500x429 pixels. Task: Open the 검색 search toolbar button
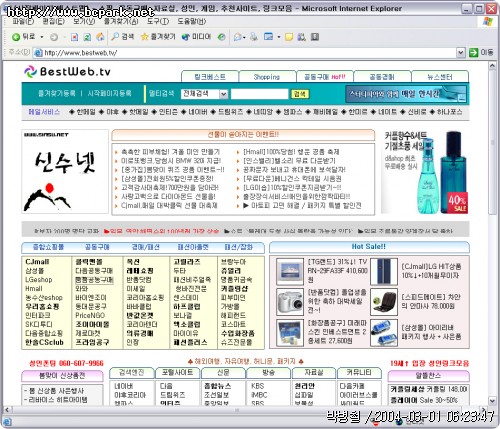point(122,37)
